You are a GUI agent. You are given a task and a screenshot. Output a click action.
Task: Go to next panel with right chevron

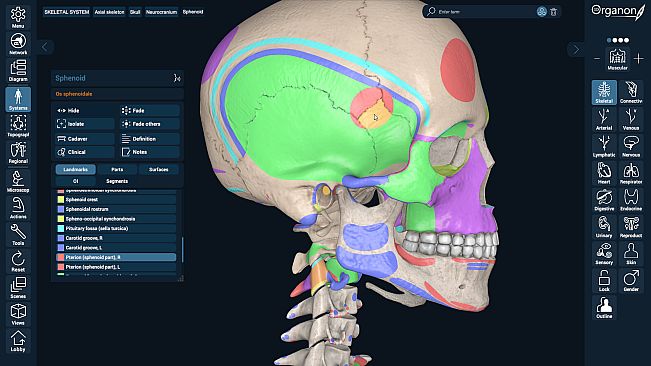[576, 49]
